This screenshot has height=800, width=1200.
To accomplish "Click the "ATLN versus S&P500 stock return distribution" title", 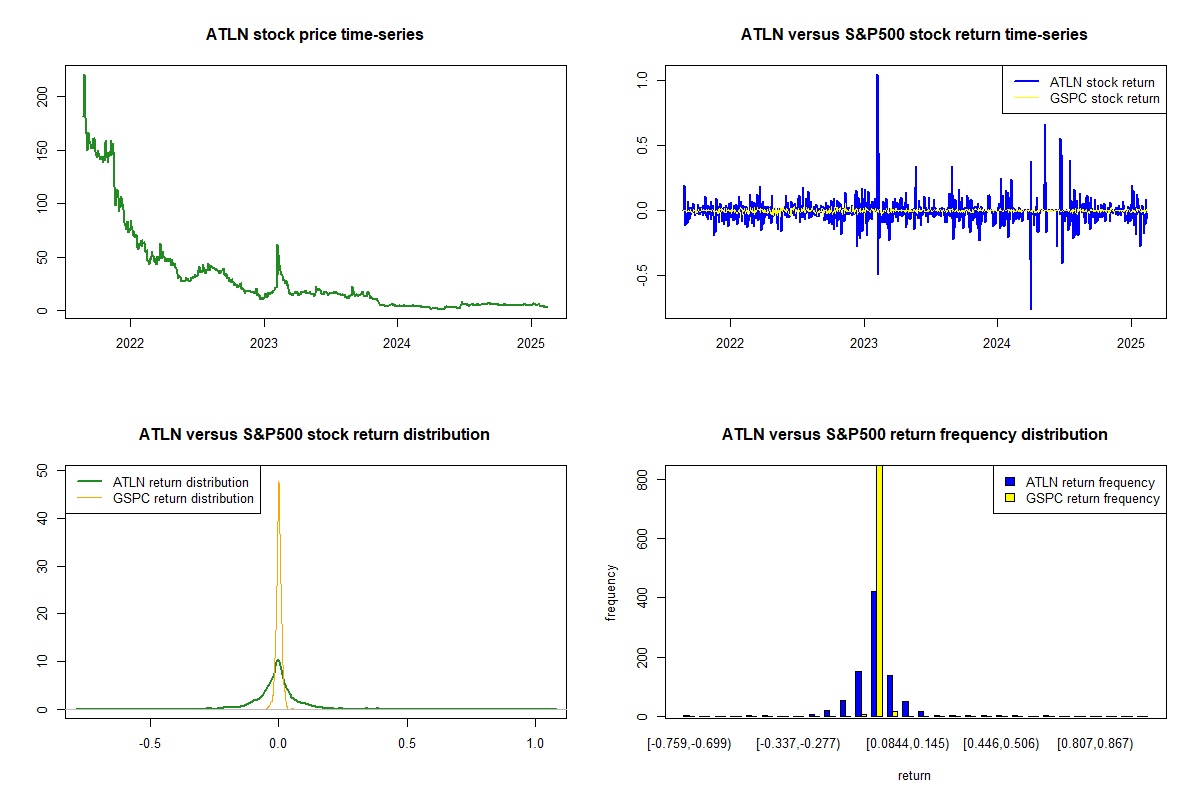I will (314, 435).
